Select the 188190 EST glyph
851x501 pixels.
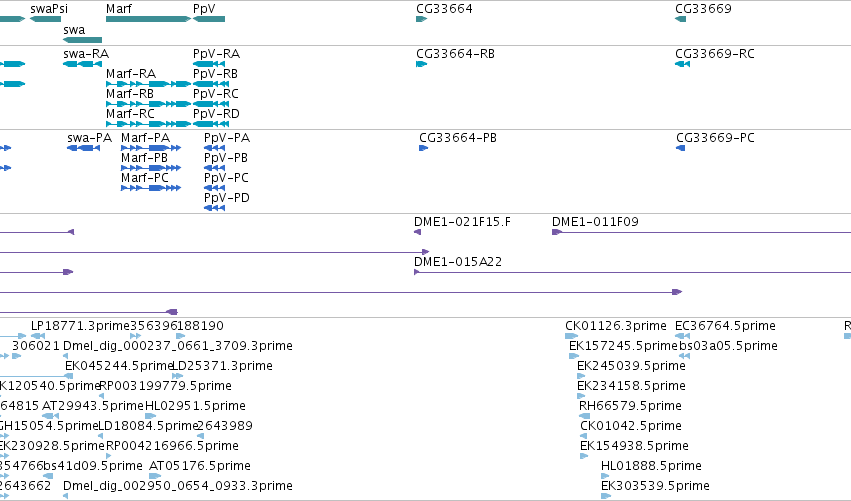[x=181, y=337]
